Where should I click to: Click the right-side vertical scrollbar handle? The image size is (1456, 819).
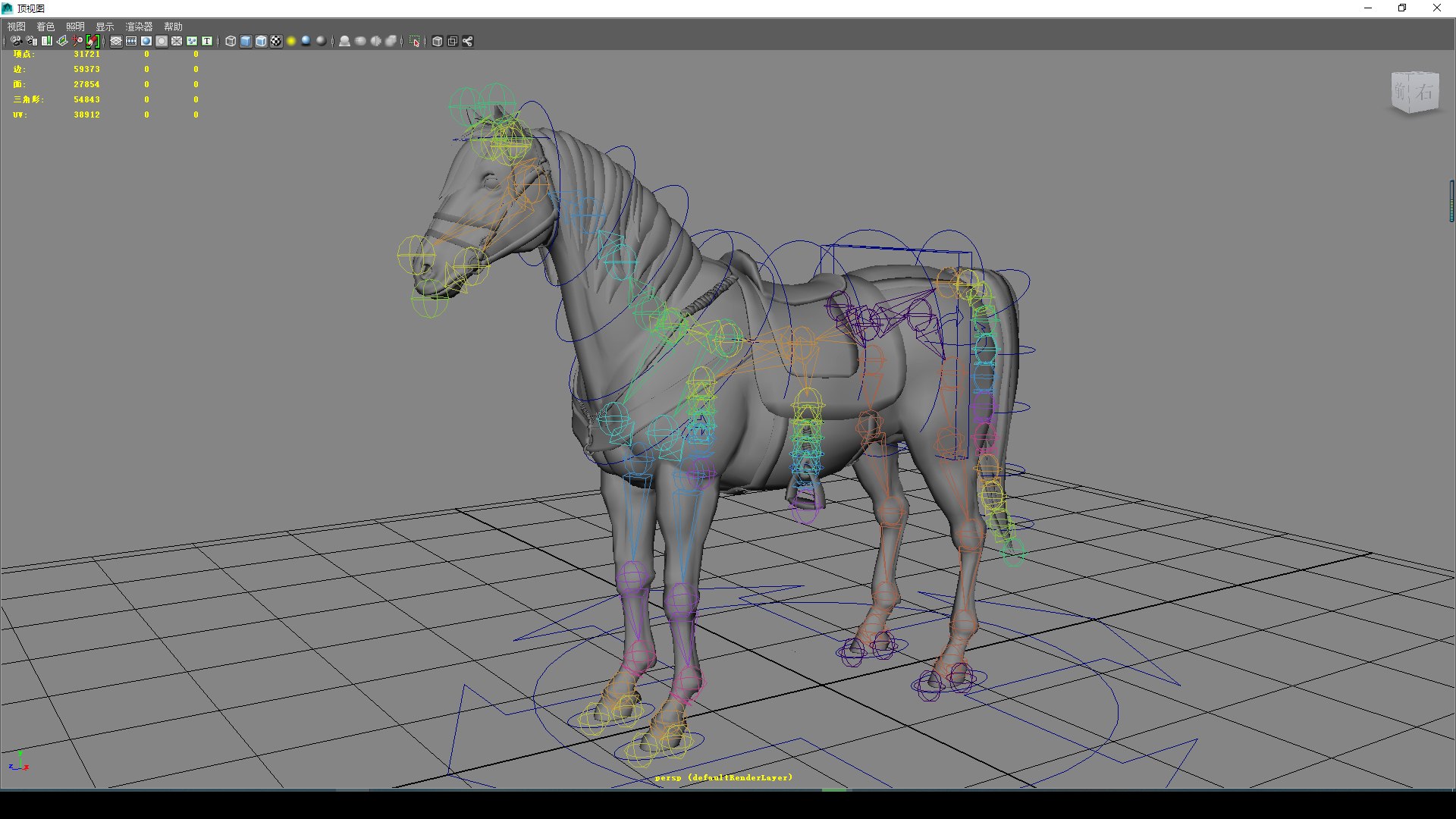[x=1451, y=201]
